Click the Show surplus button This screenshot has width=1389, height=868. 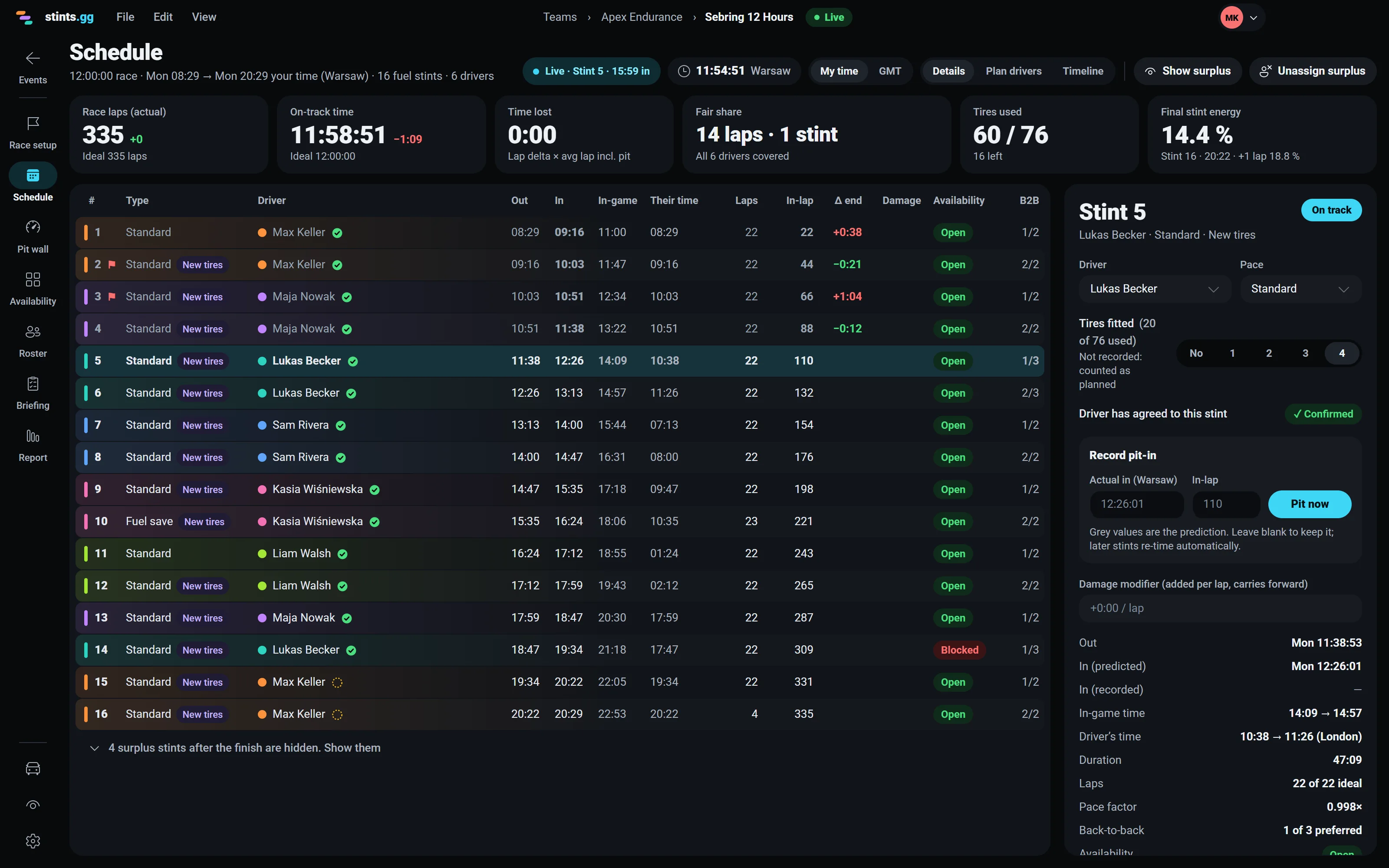pyautogui.click(x=1188, y=71)
